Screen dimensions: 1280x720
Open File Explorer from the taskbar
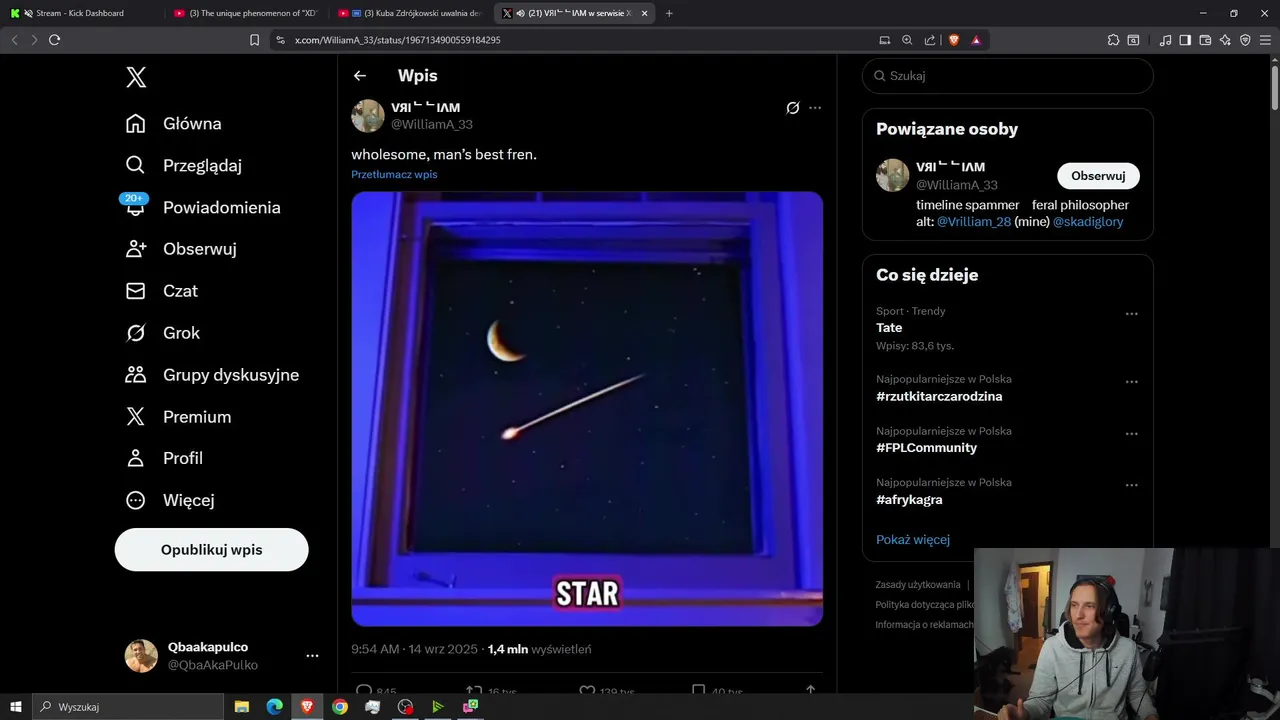pos(242,707)
